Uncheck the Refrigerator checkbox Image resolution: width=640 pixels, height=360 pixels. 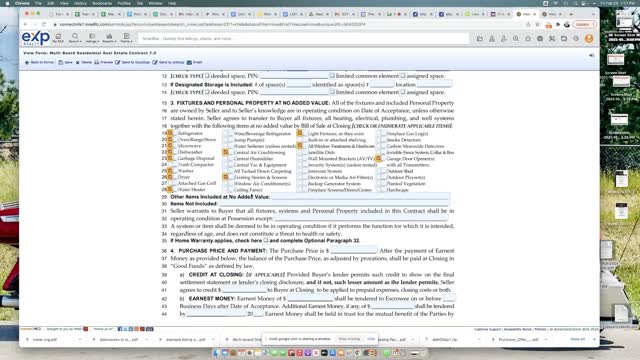tap(170, 133)
